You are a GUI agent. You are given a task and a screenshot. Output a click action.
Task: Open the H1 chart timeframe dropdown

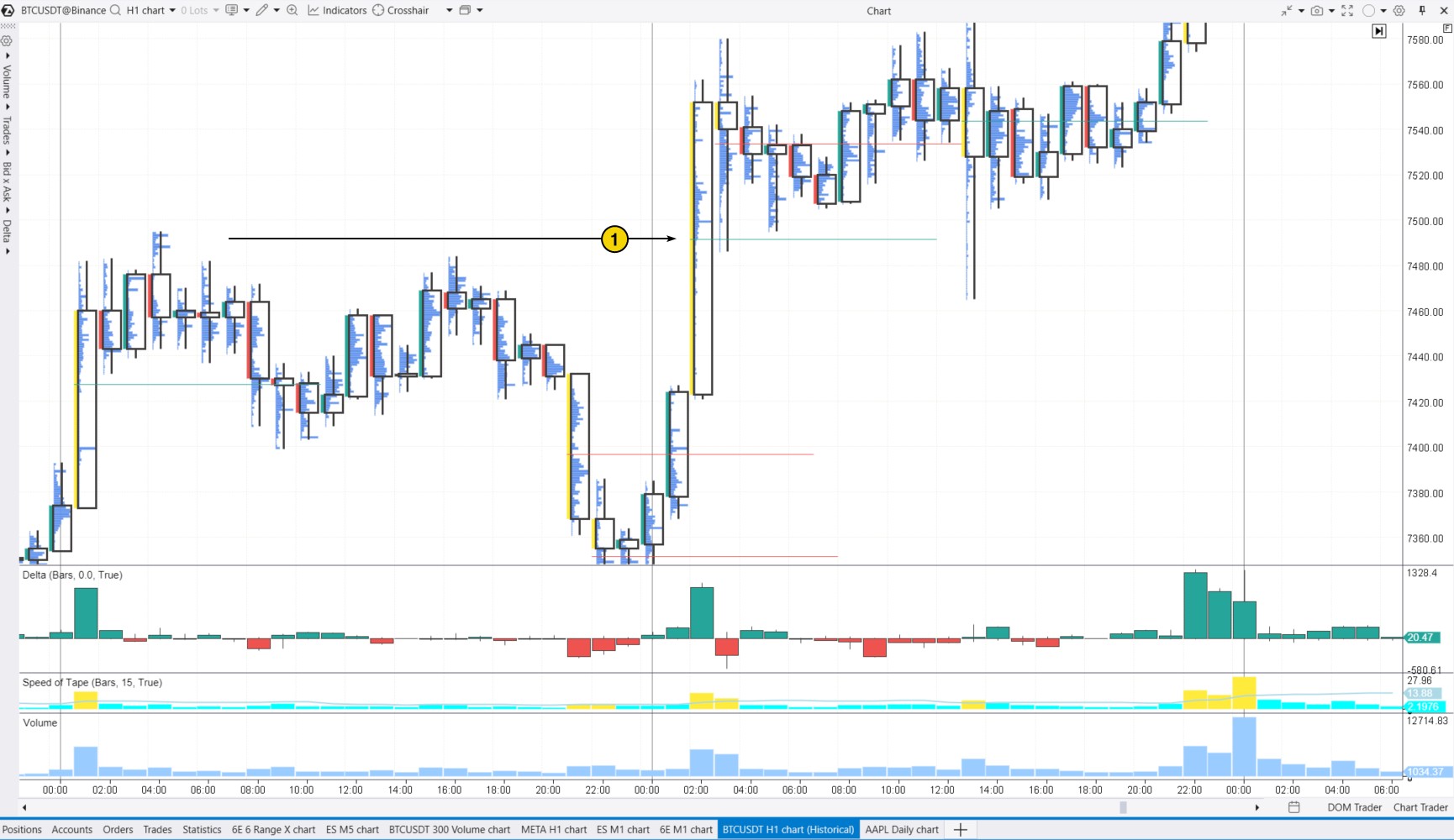point(172,10)
